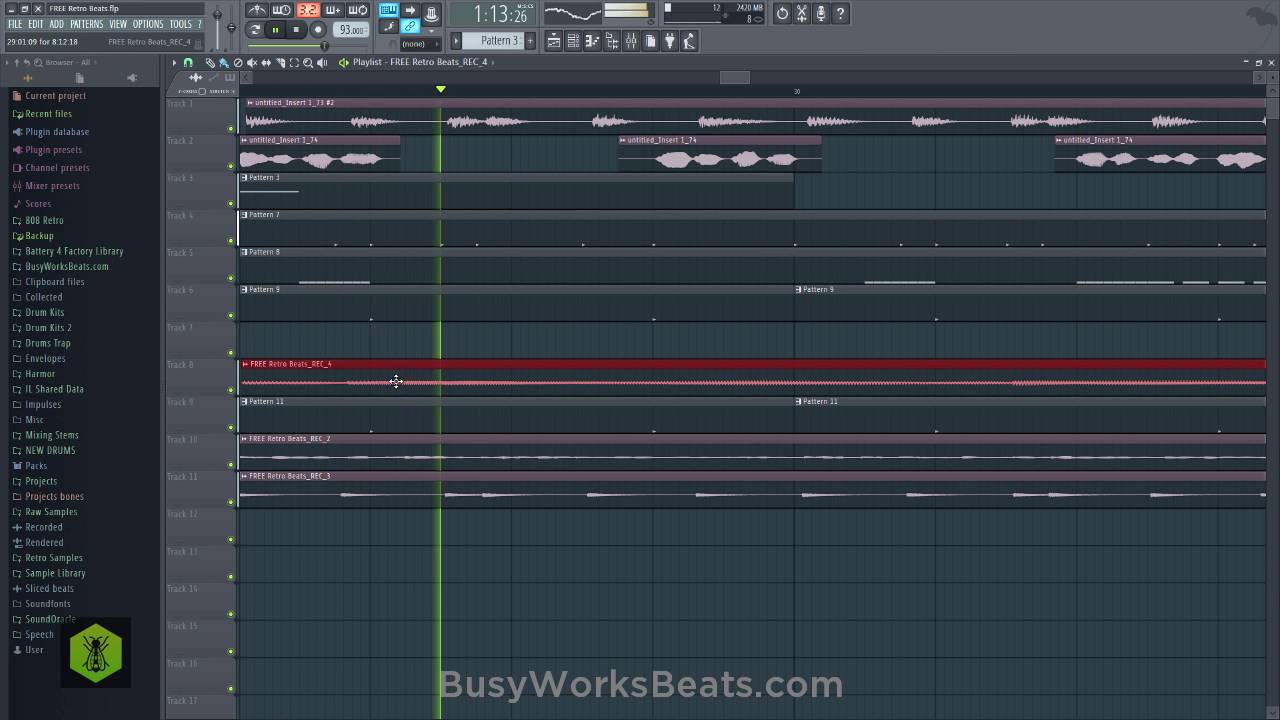This screenshot has width=1280, height=720.
Task: Adjust the main pitch slider
Action: click(231, 26)
